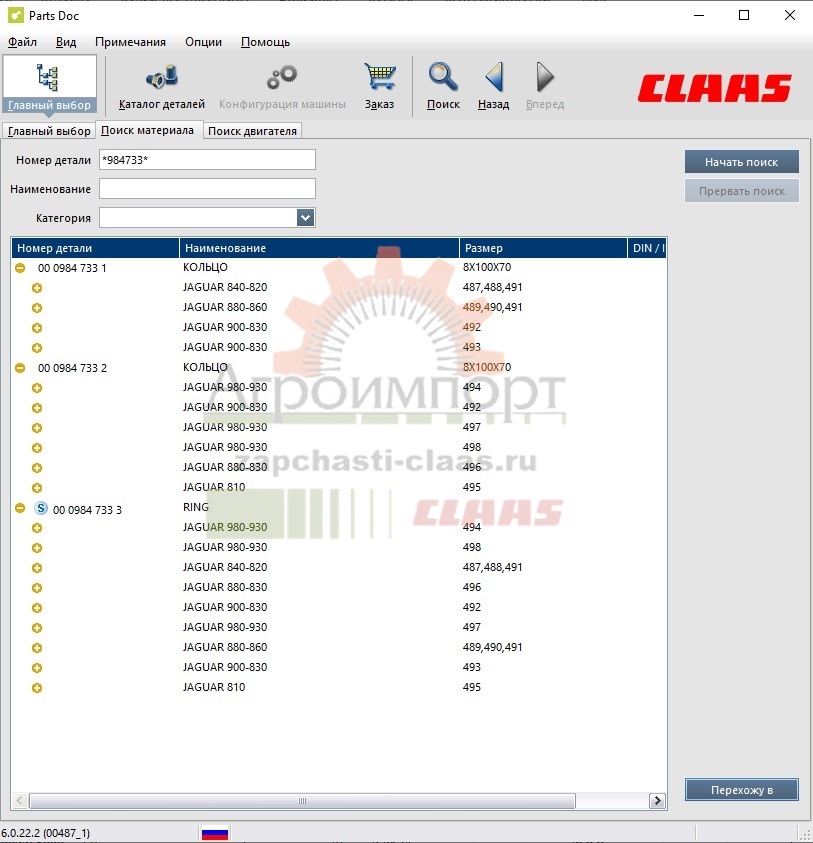Open the Примечания menu
813x843 pixels.
click(130, 42)
